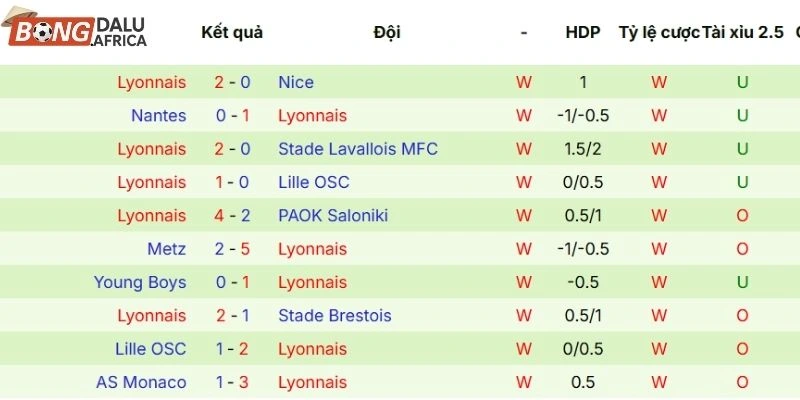Viewport: 800px width, 400px height.
Task: Open the 4 - 2 match score
Action: click(x=232, y=215)
